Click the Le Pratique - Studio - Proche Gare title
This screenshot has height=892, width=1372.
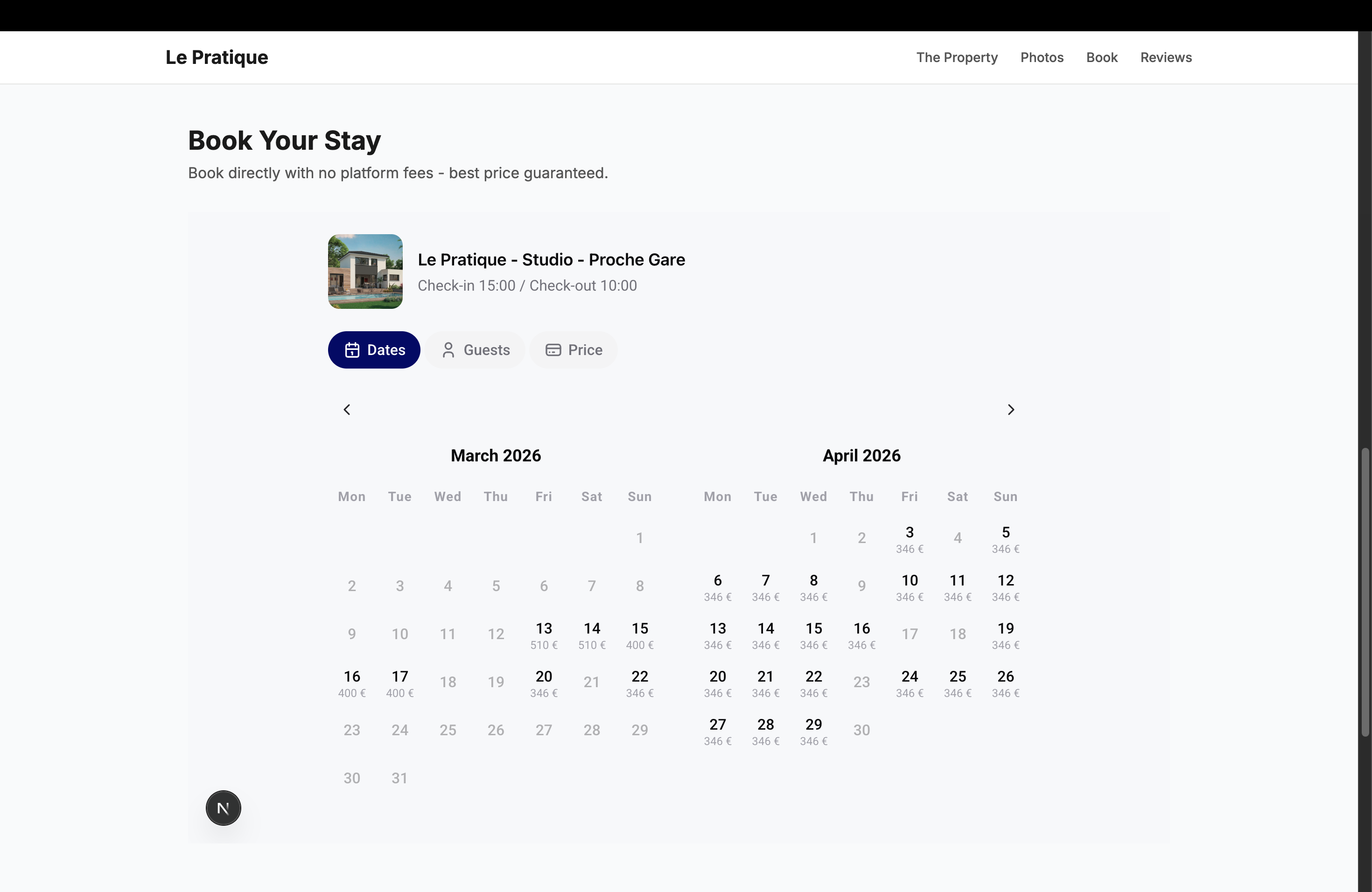click(x=551, y=260)
